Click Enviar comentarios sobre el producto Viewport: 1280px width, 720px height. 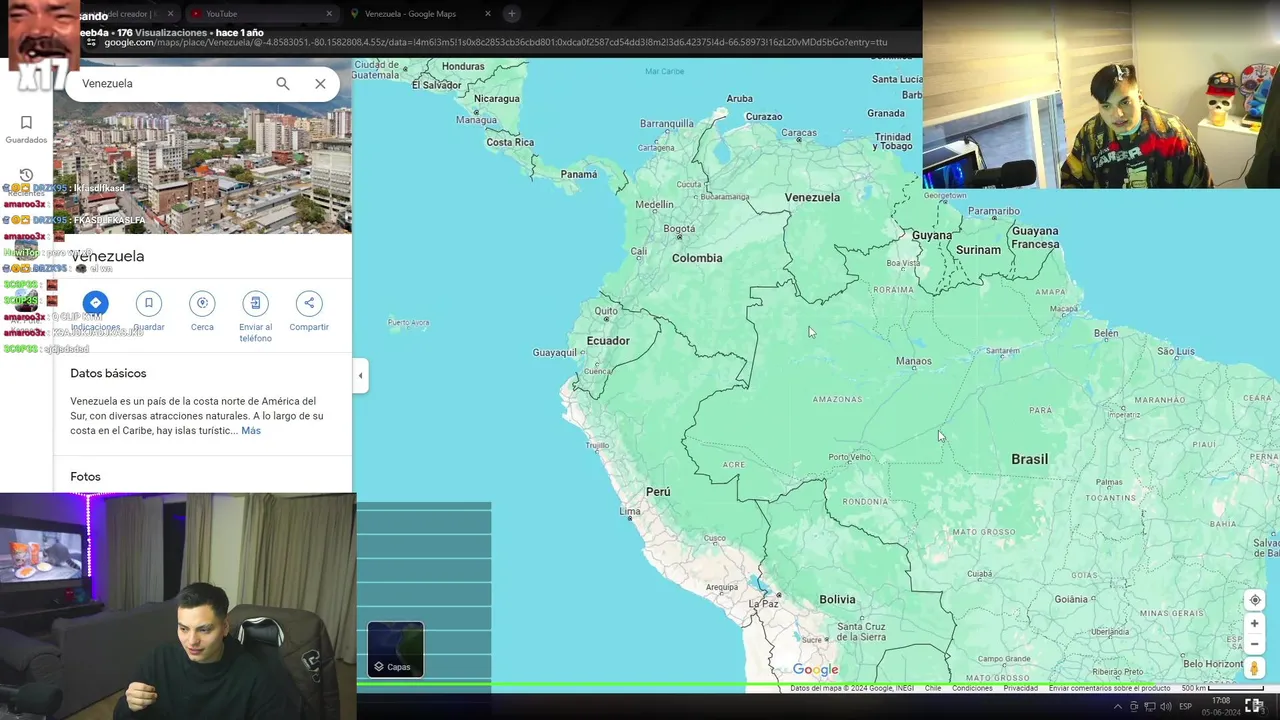click(1109, 688)
